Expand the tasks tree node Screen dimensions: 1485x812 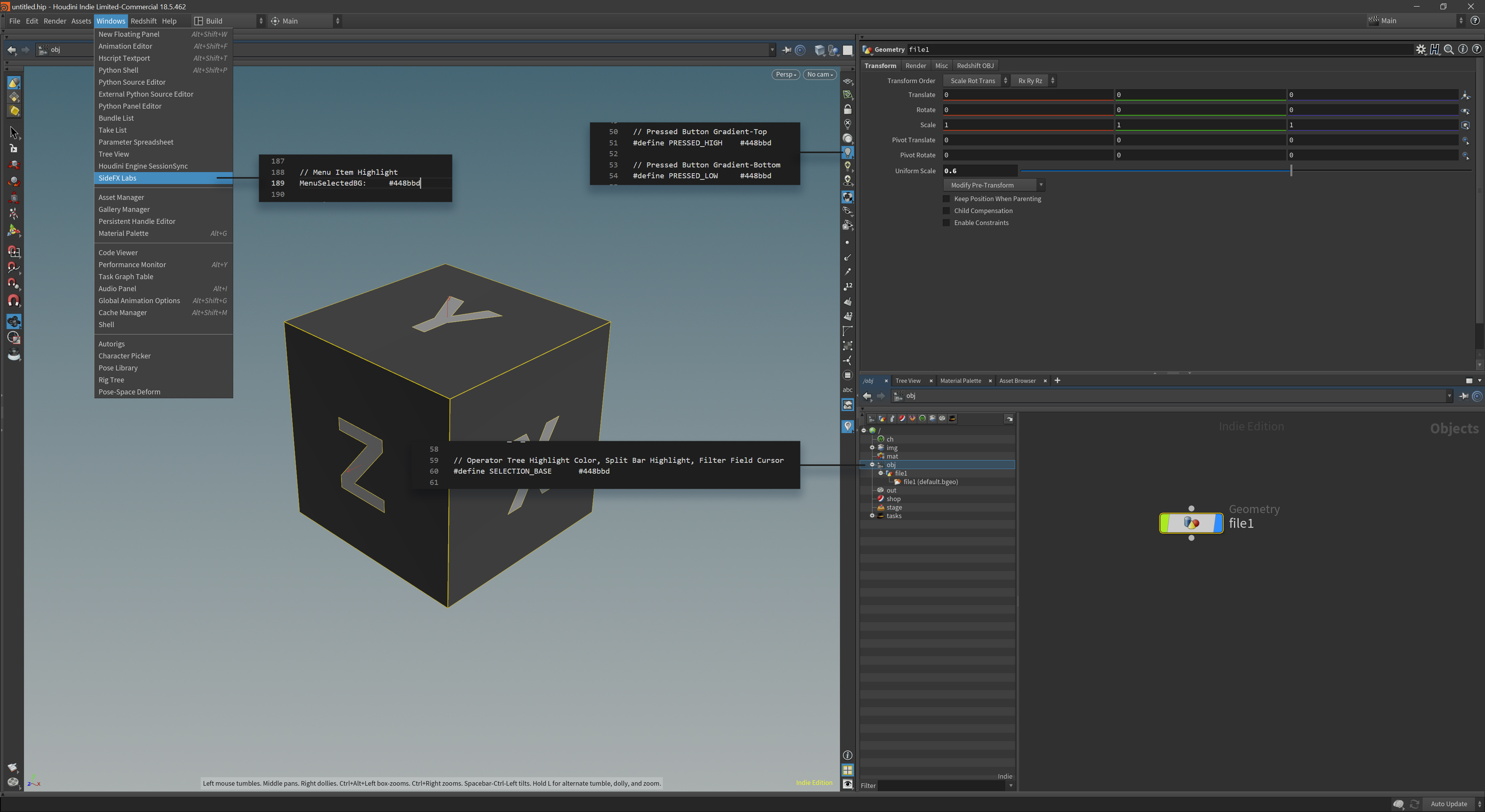coord(872,516)
